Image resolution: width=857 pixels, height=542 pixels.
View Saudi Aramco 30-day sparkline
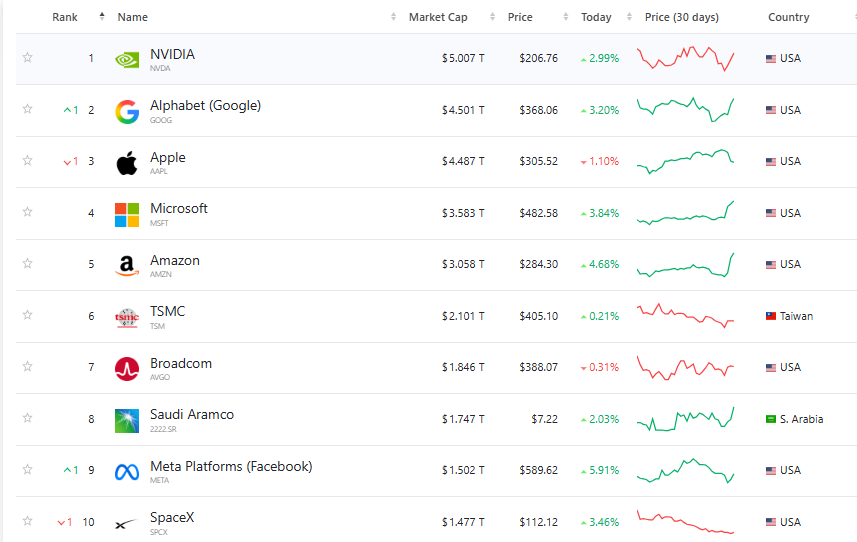(685, 419)
